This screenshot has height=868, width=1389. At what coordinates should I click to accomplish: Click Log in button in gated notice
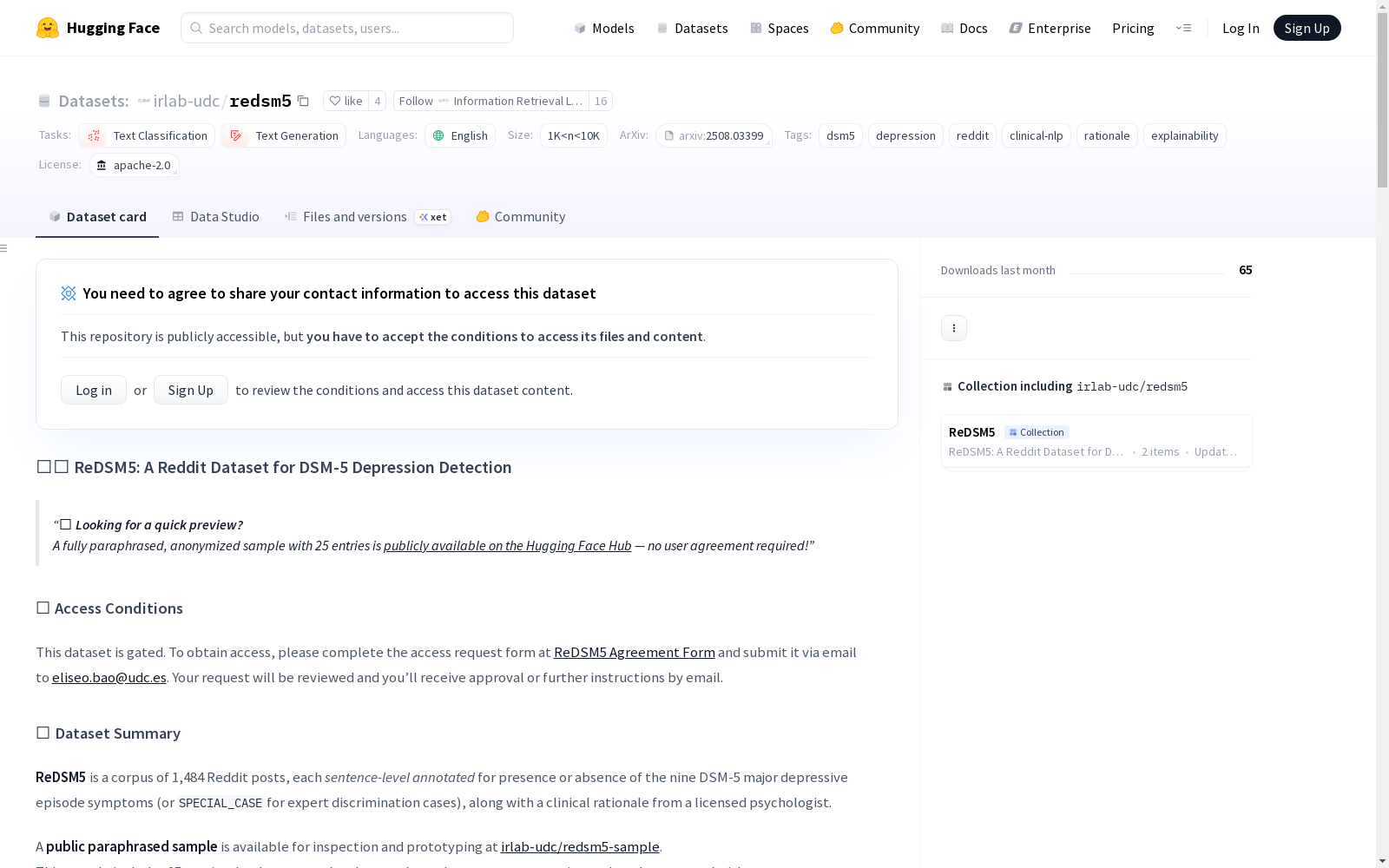pos(94,390)
